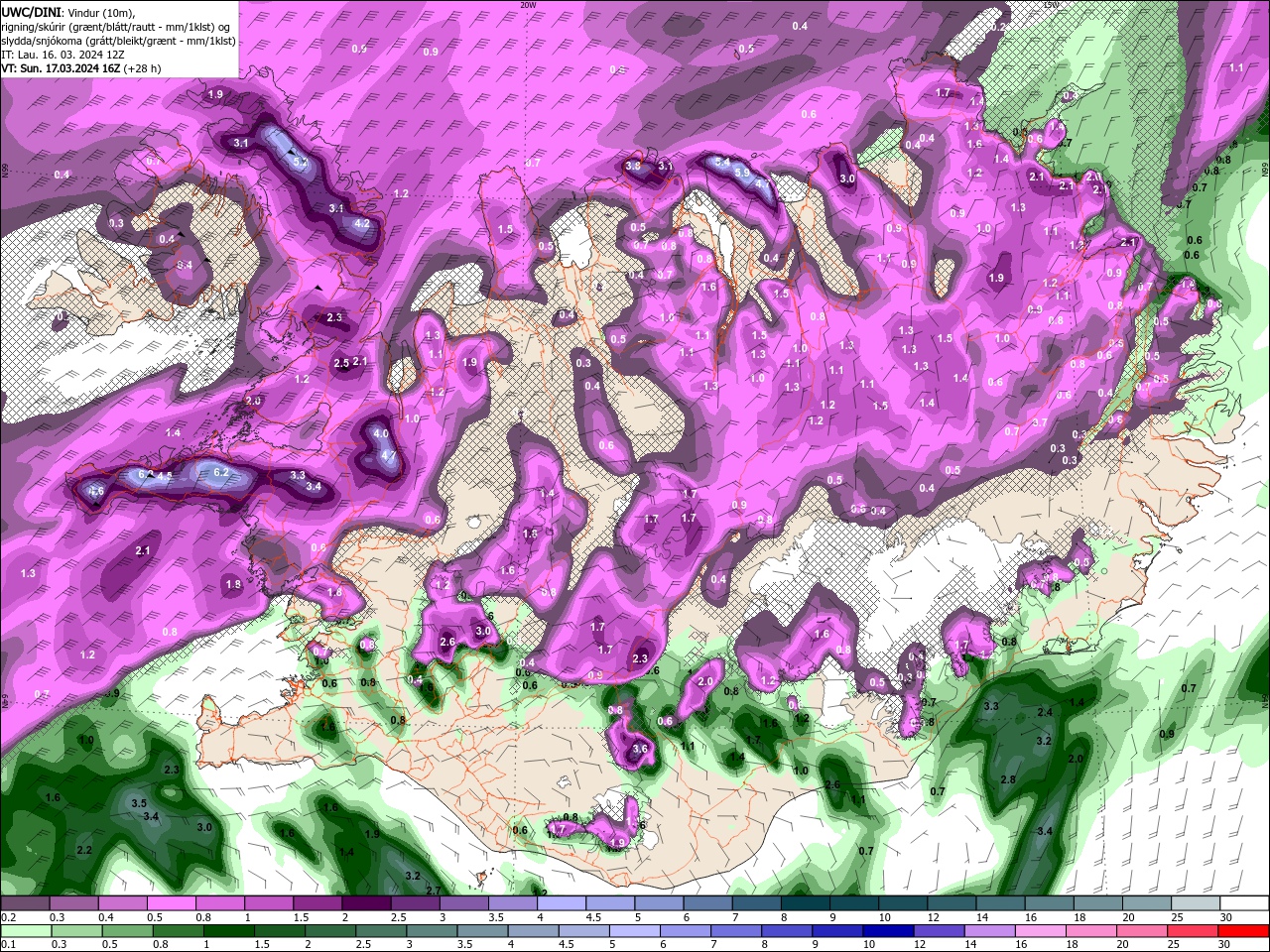The image size is (1270, 952).
Task: Select the 0.1 pale green rain legend swatch
Action: point(25,931)
